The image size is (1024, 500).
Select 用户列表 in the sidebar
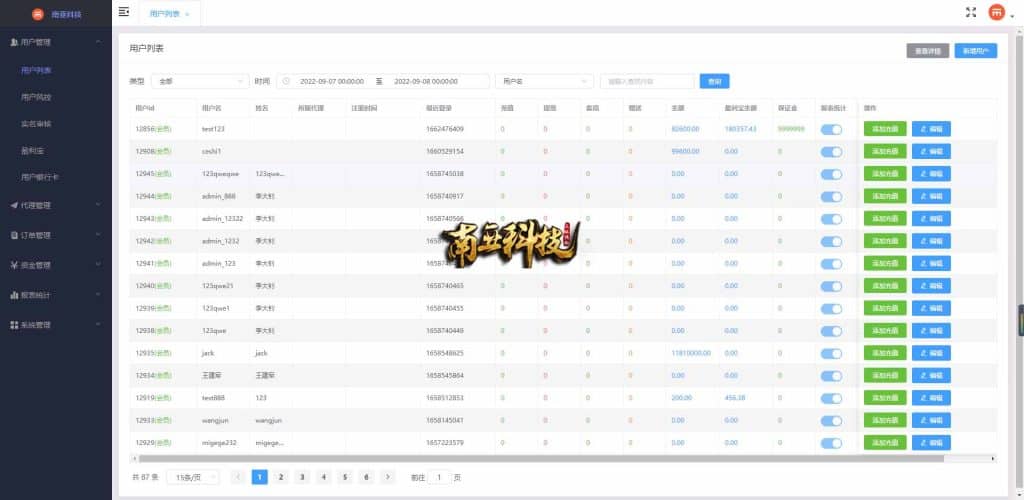coord(36,70)
